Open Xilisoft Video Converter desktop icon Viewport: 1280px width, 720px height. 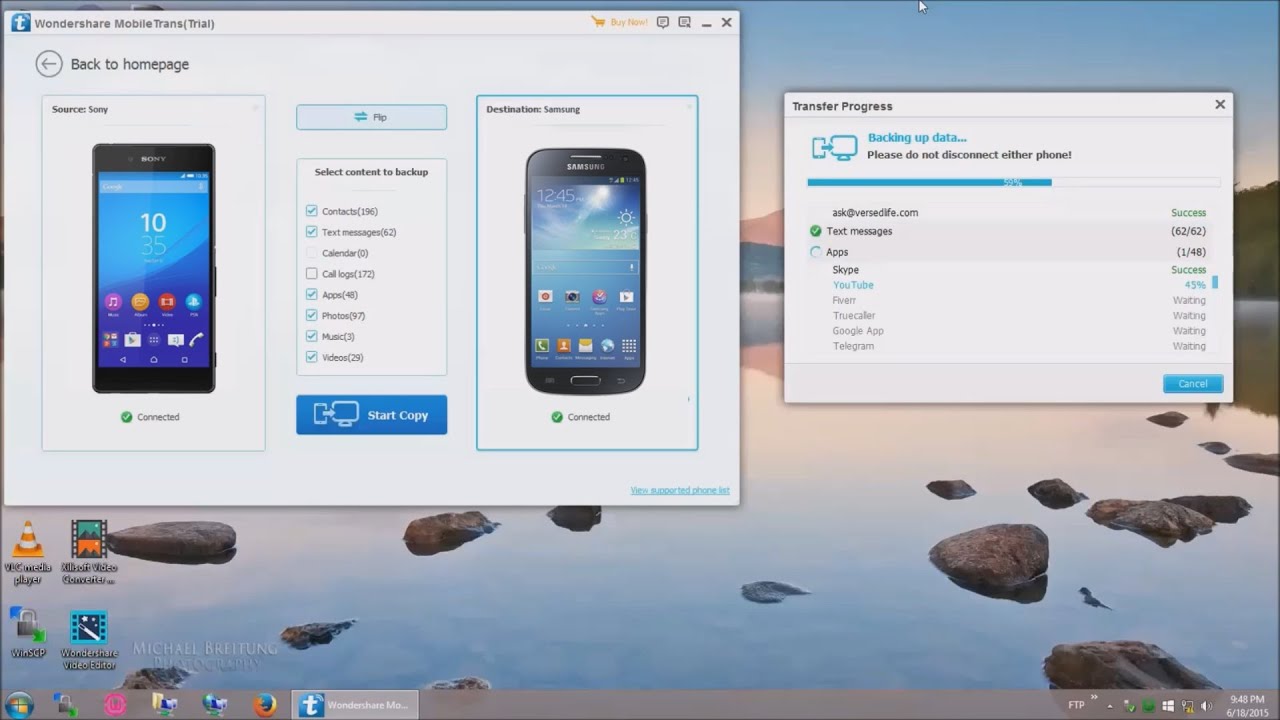tap(88, 552)
